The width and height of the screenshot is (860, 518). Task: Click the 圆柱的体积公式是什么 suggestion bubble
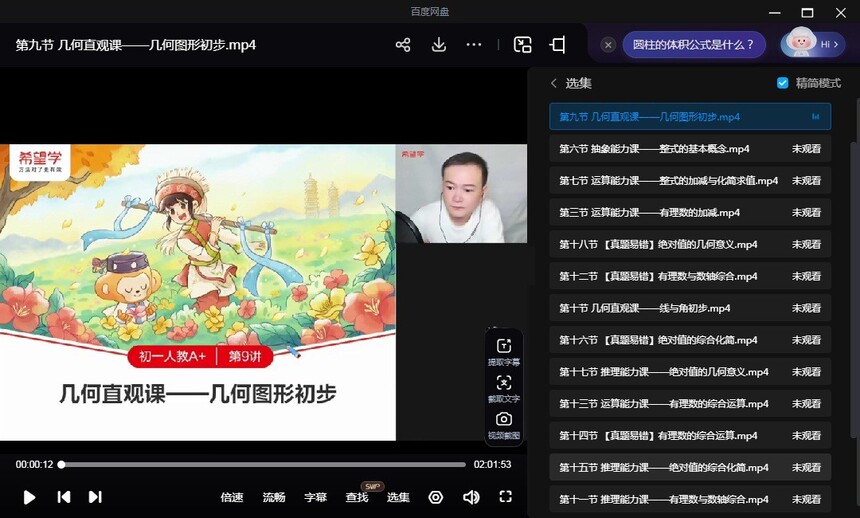pos(693,45)
